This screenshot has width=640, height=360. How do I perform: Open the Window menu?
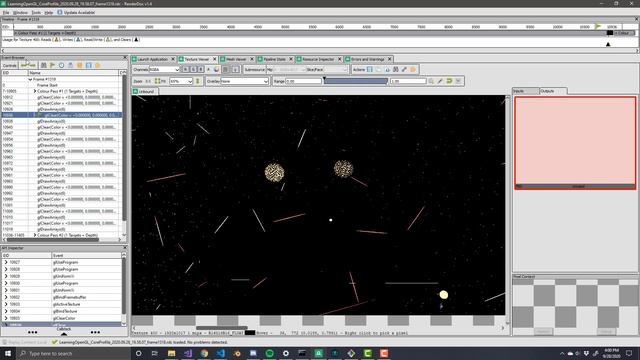pyautogui.click(x=20, y=13)
